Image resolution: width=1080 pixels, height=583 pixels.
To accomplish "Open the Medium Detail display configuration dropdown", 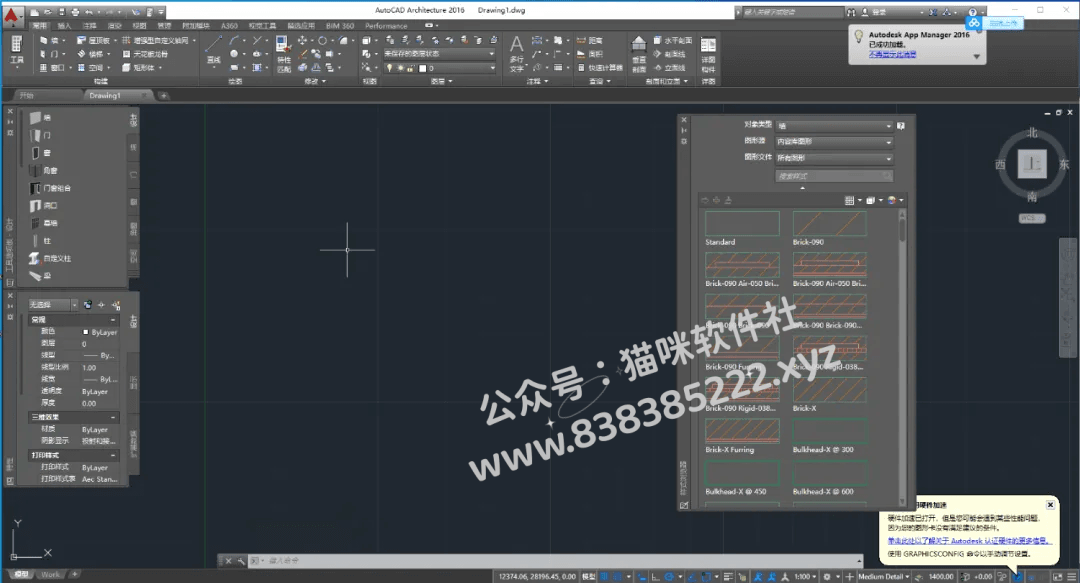I will click(x=884, y=577).
